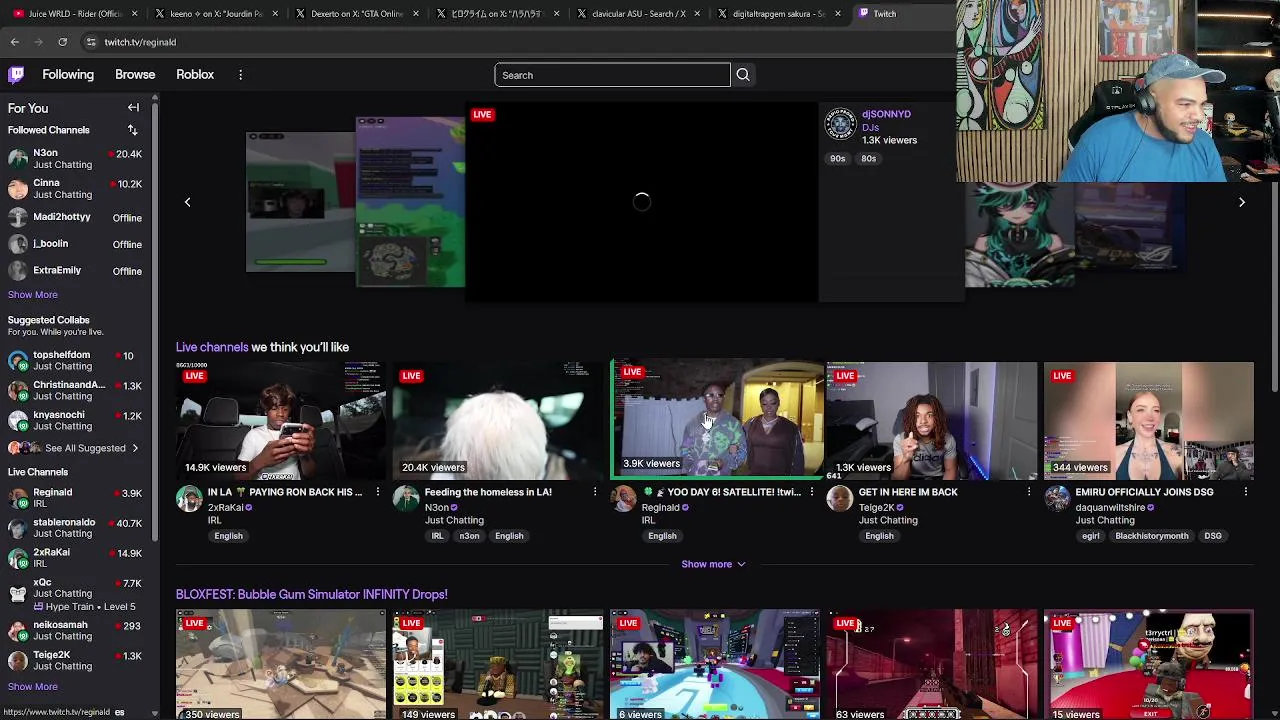Click in the Twitch search field
Screen dimensions: 1280x720
click(x=612, y=75)
